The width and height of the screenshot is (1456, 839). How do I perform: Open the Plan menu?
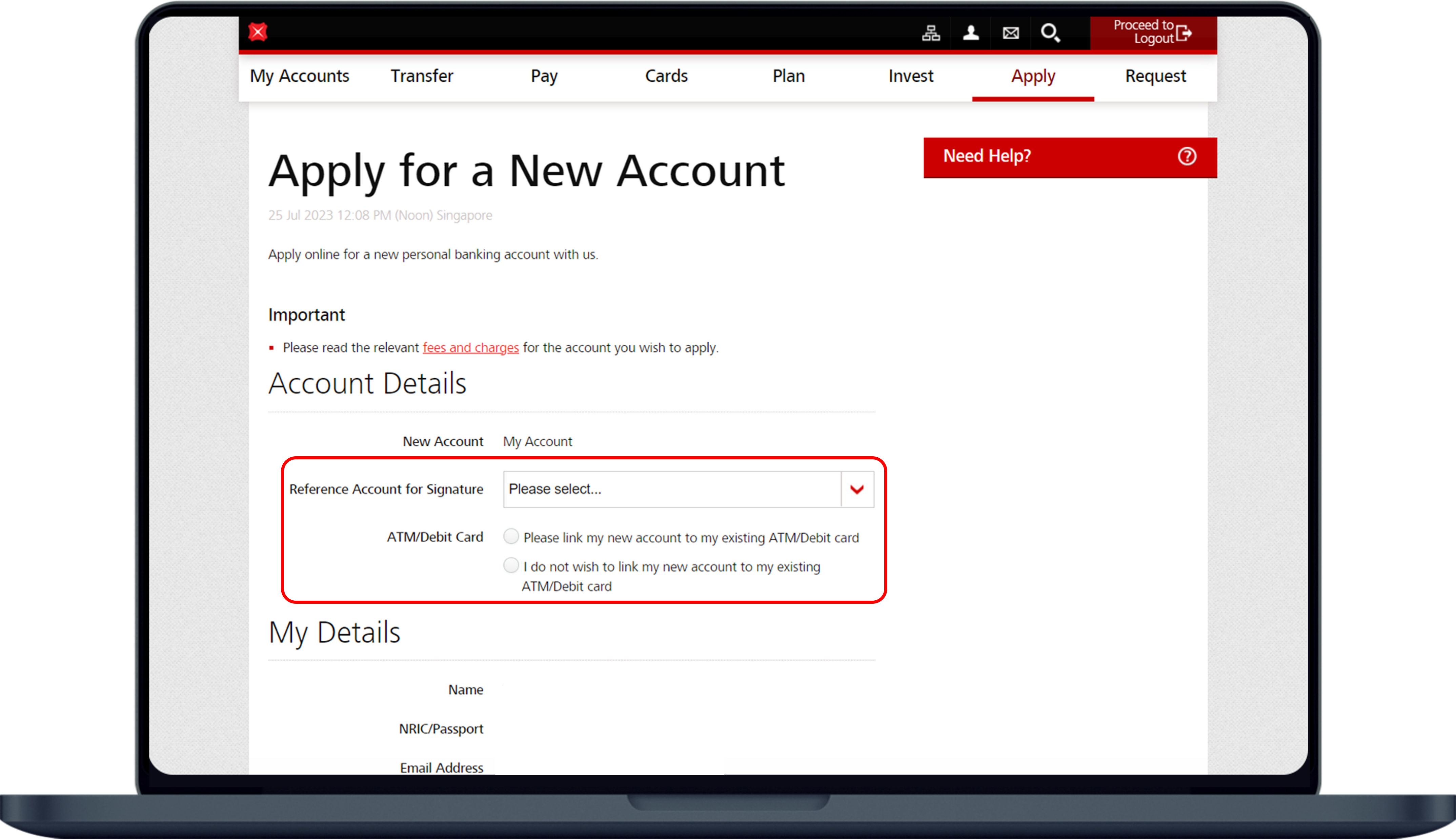[x=788, y=76]
